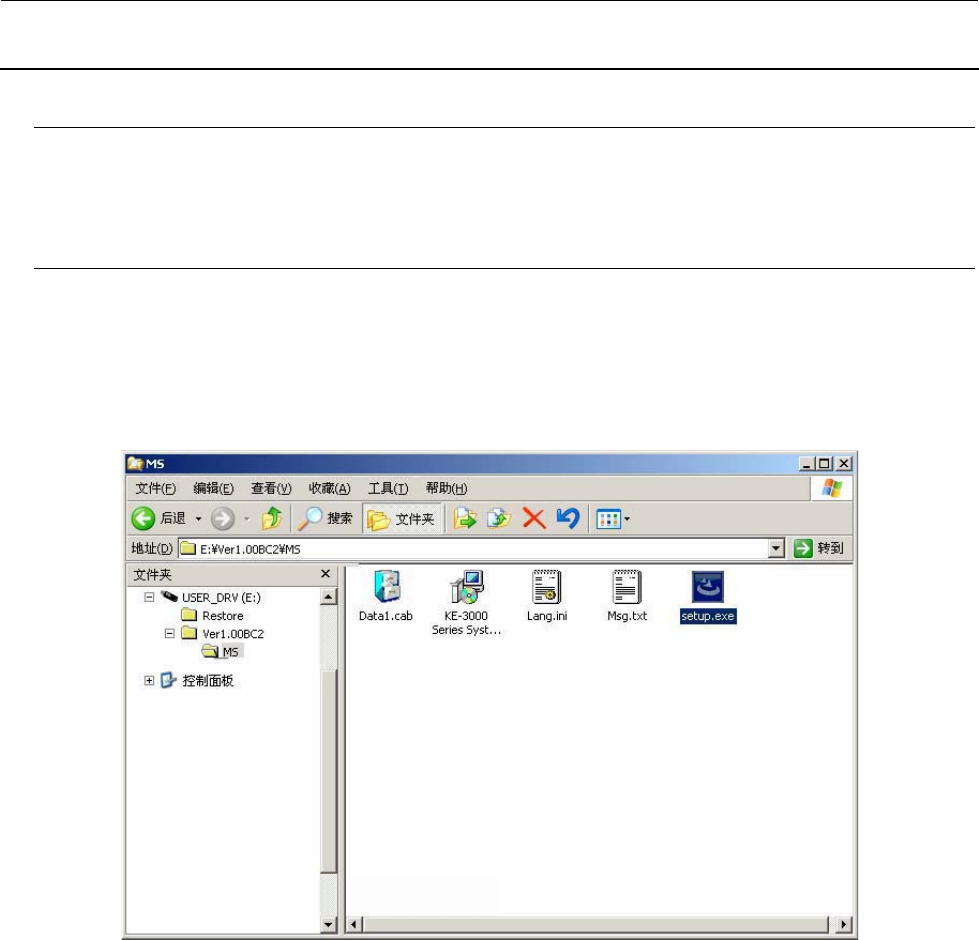Click the tree pane vertical scrollbar thumb
Image resolution: width=979 pixels, height=940 pixels.
point(328,770)
